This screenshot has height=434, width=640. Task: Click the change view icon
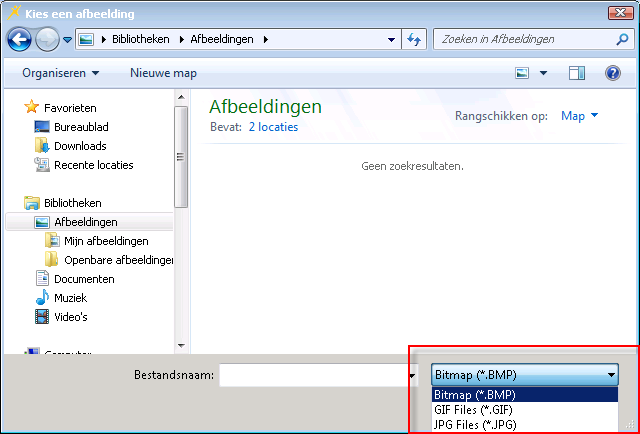point(522,73)
